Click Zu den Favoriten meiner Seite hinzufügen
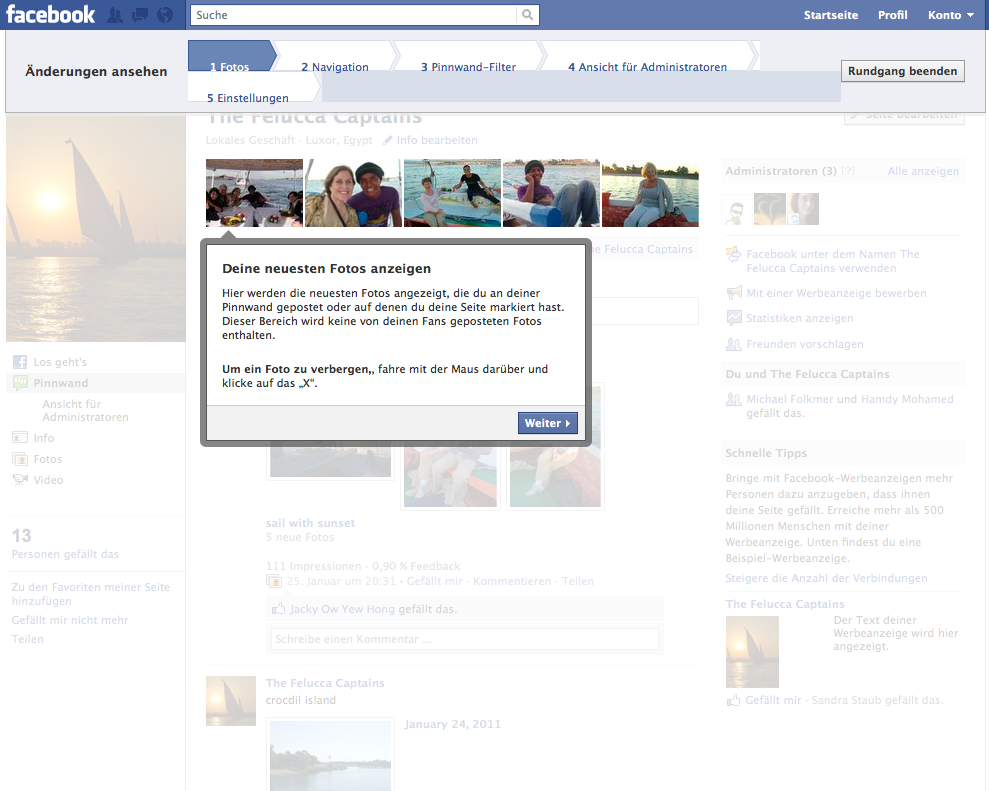 pos(91,594)
